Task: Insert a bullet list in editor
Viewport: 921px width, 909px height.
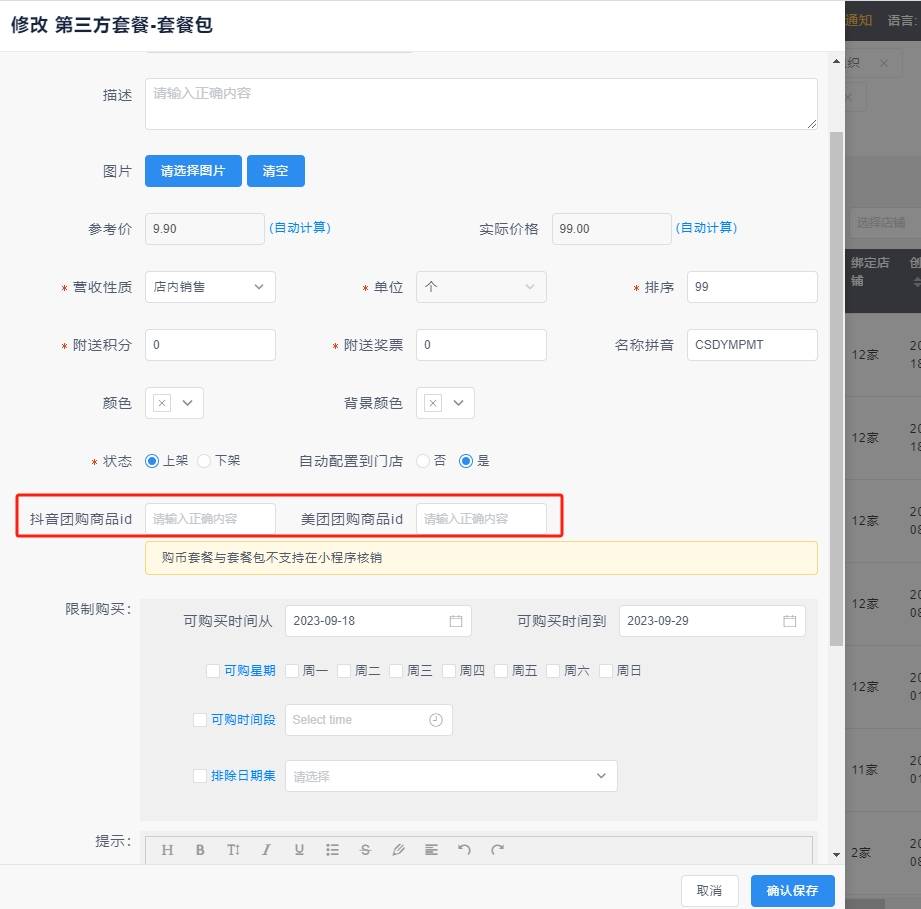Action: pyautogui.click(x=332, y=850)
